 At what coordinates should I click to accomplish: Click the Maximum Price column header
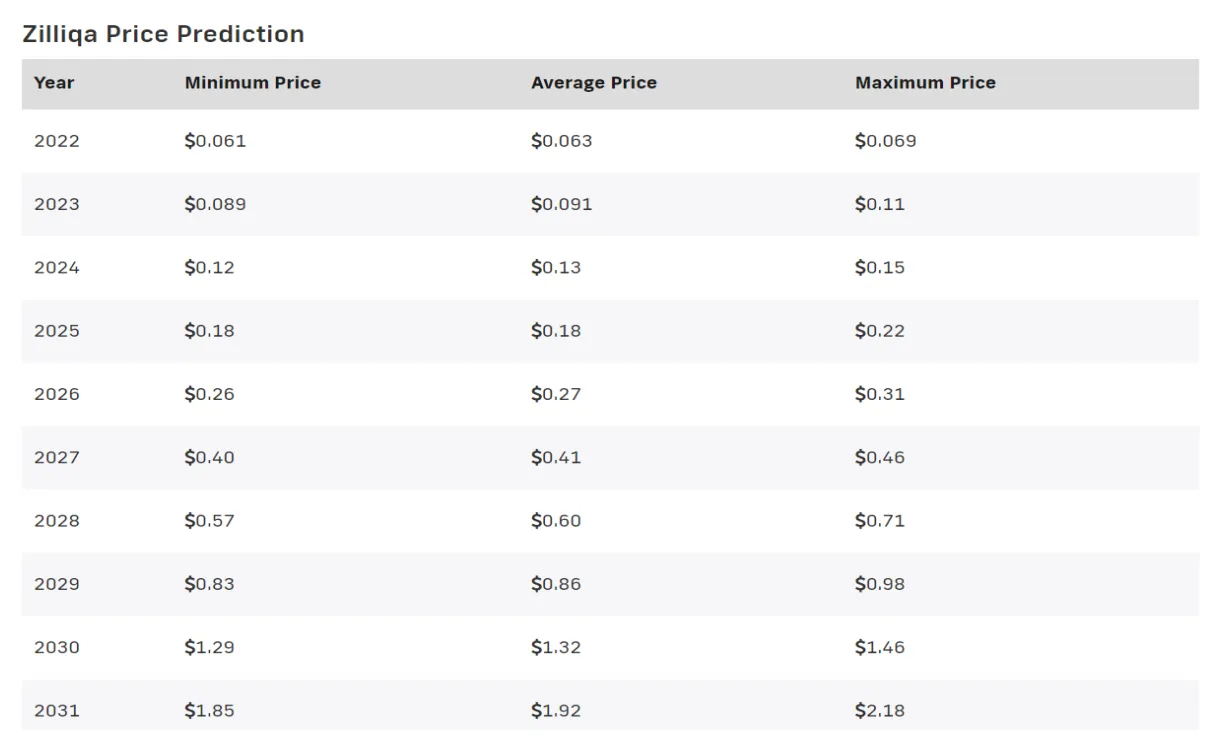pos(925,83)
